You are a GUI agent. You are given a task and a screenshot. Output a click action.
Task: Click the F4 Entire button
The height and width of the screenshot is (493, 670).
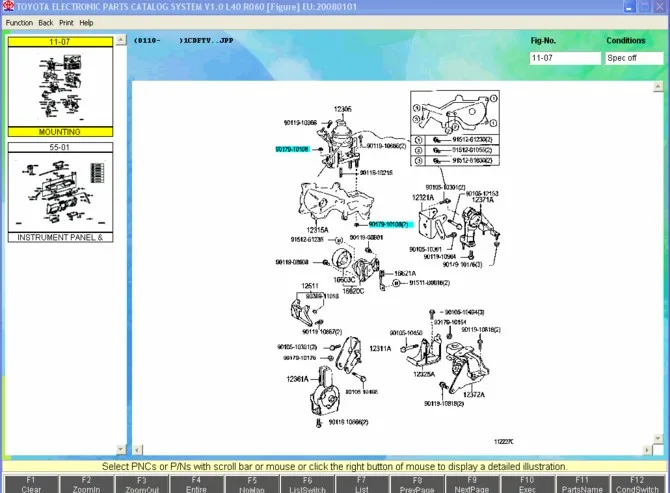[x=197, y=484]
